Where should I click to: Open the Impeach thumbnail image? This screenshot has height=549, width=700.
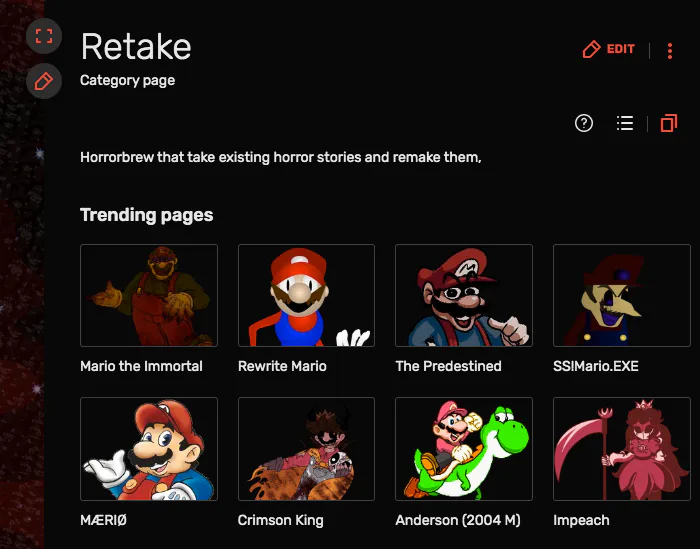coord(621,449)
